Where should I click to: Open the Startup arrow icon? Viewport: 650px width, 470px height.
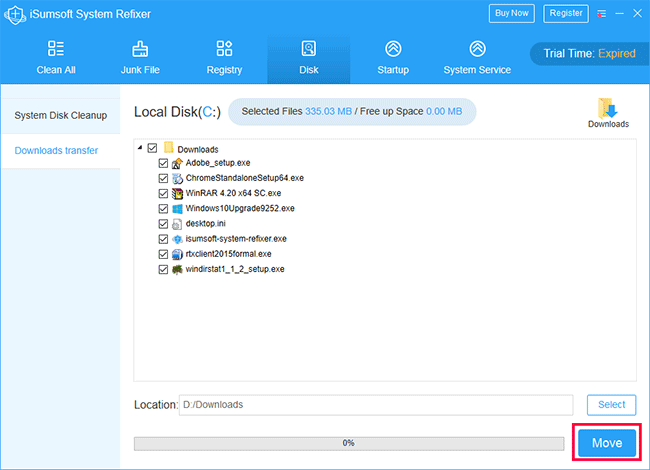coord(393,49)
